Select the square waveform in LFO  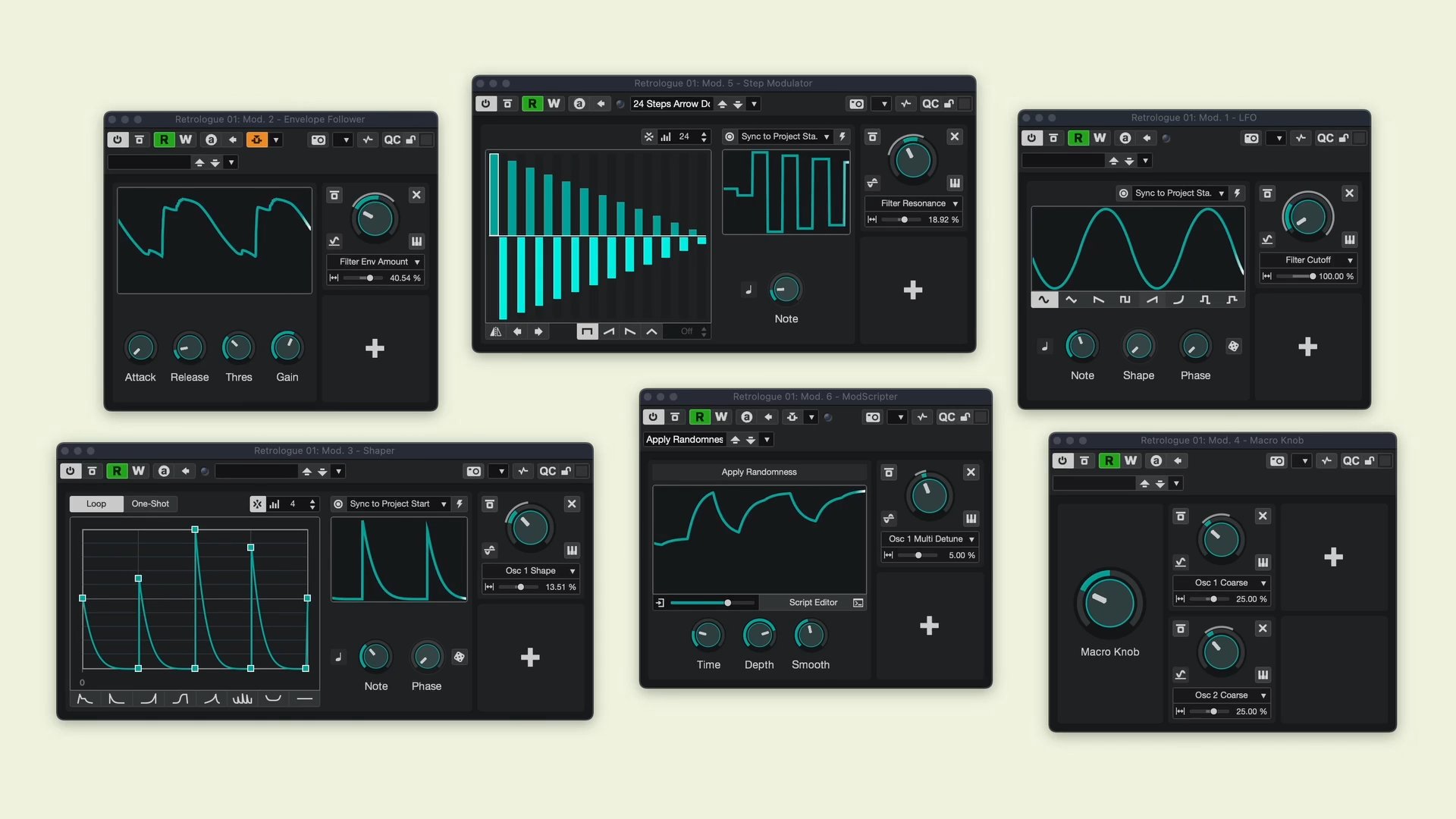pyautogui.click(x=1125, y=300)
